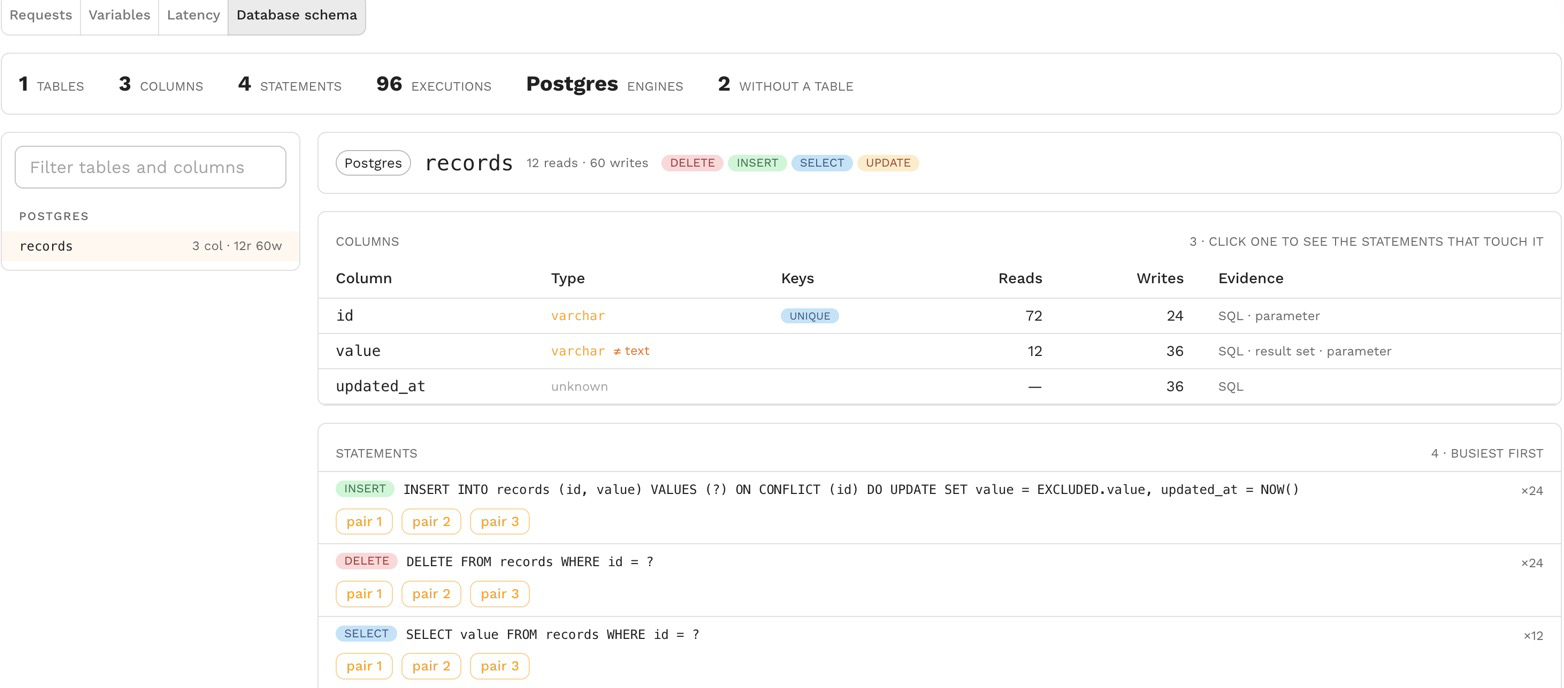Open the value column row

tap(939, 351)
